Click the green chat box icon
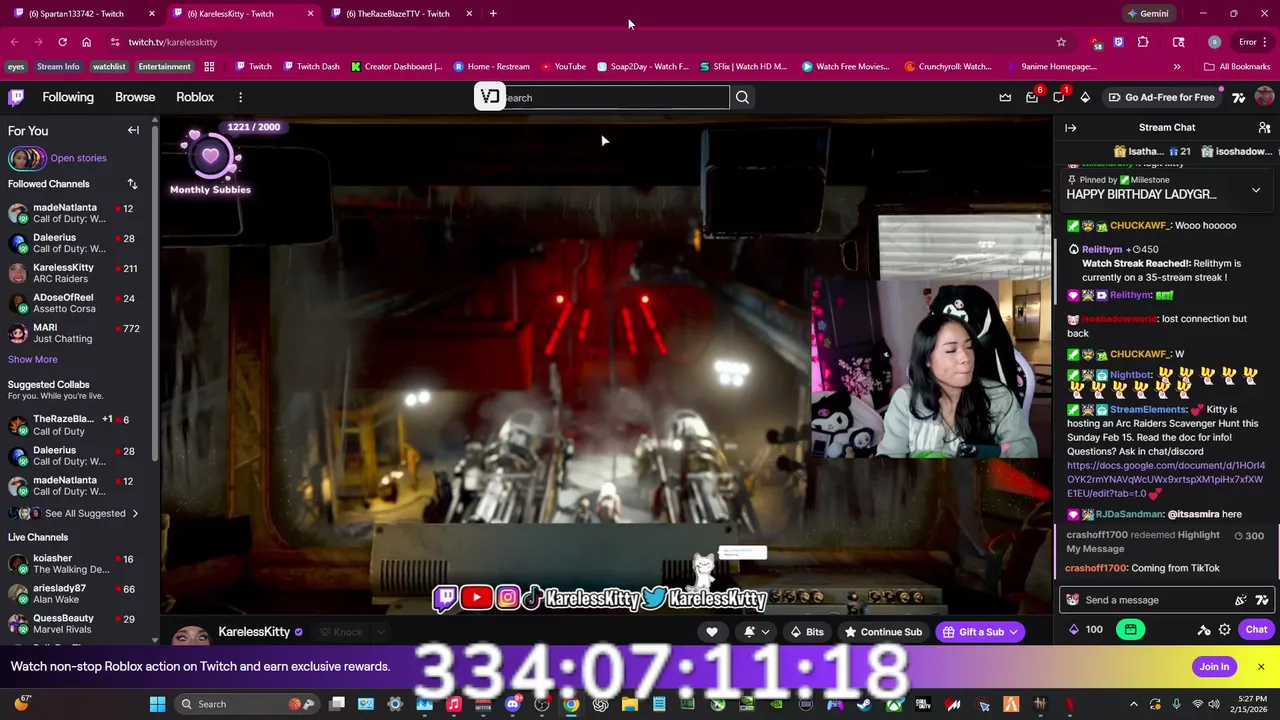The image size is (1280, 720). click(x=1130, y=630)
